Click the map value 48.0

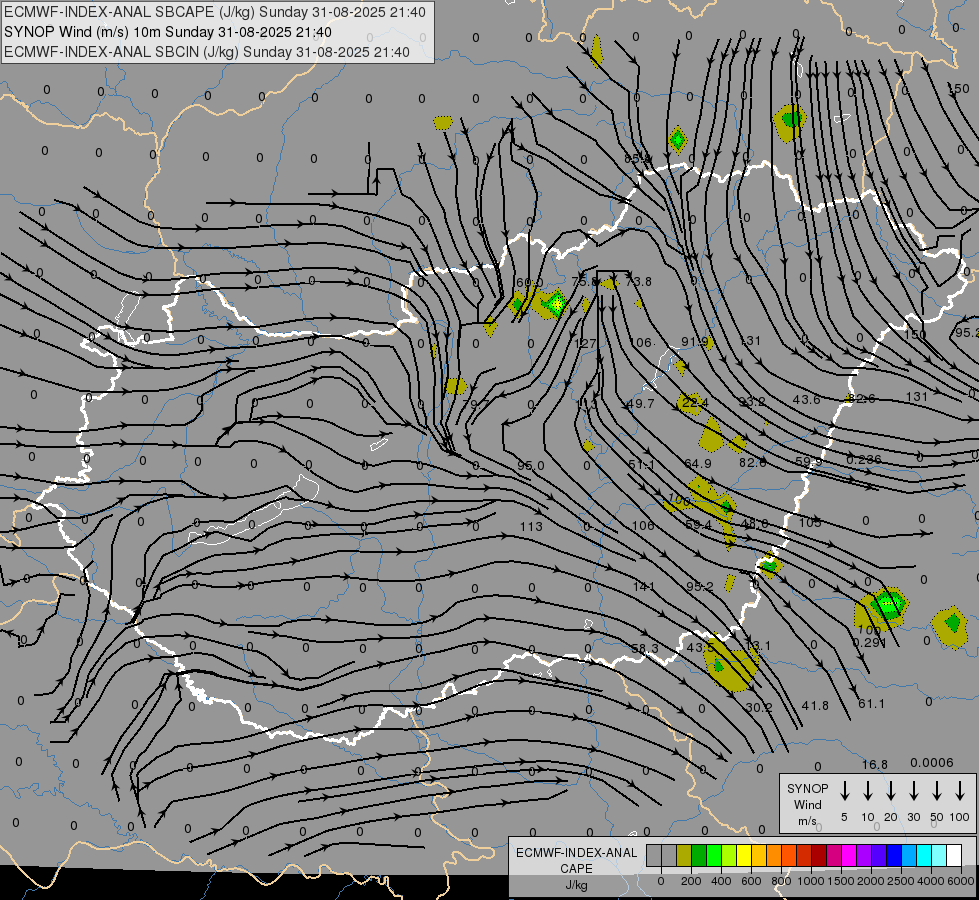pyautogui.click(x=754, y=524)
